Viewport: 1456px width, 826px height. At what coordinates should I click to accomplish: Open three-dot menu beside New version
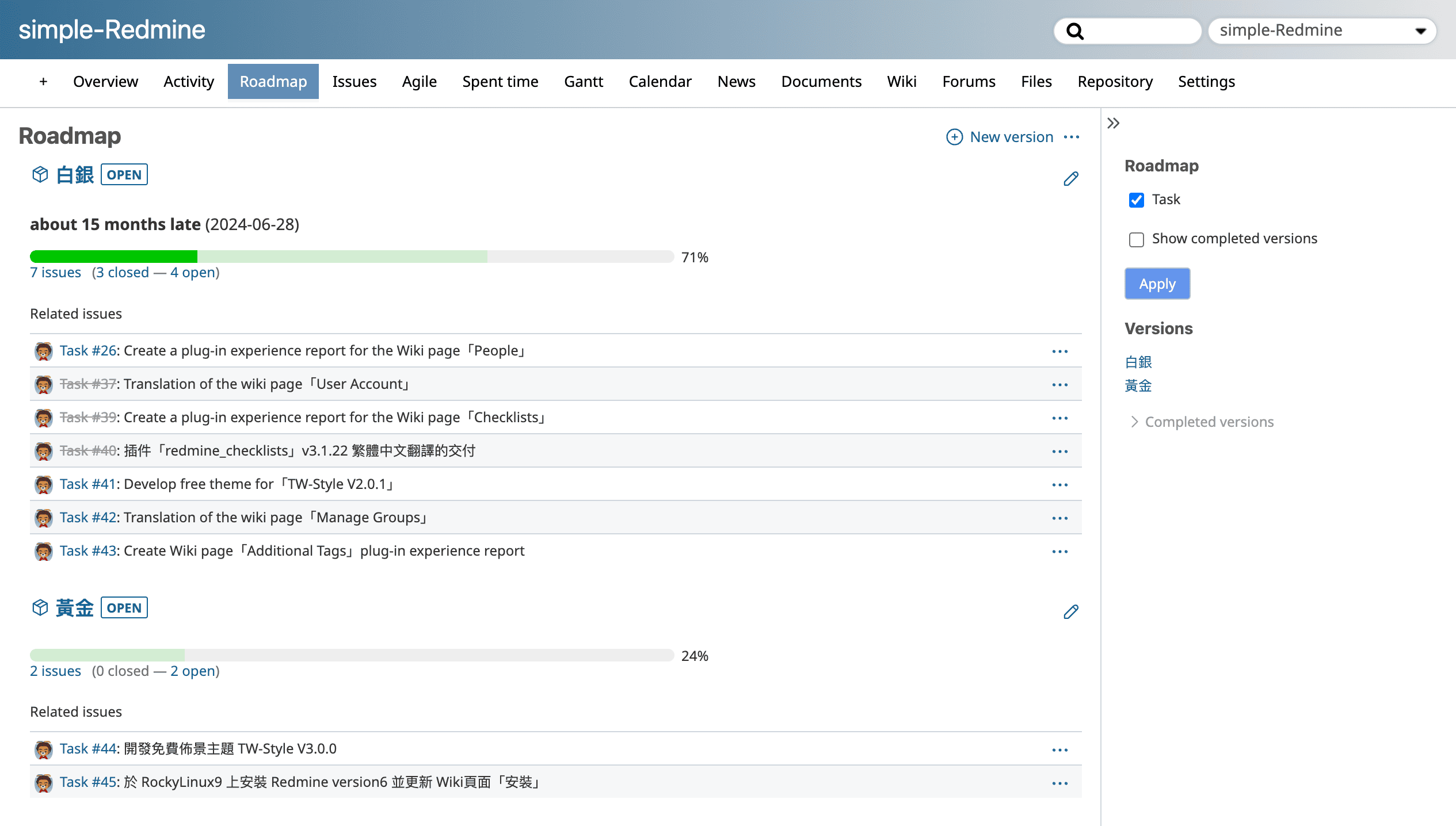tap(1072, 137)
